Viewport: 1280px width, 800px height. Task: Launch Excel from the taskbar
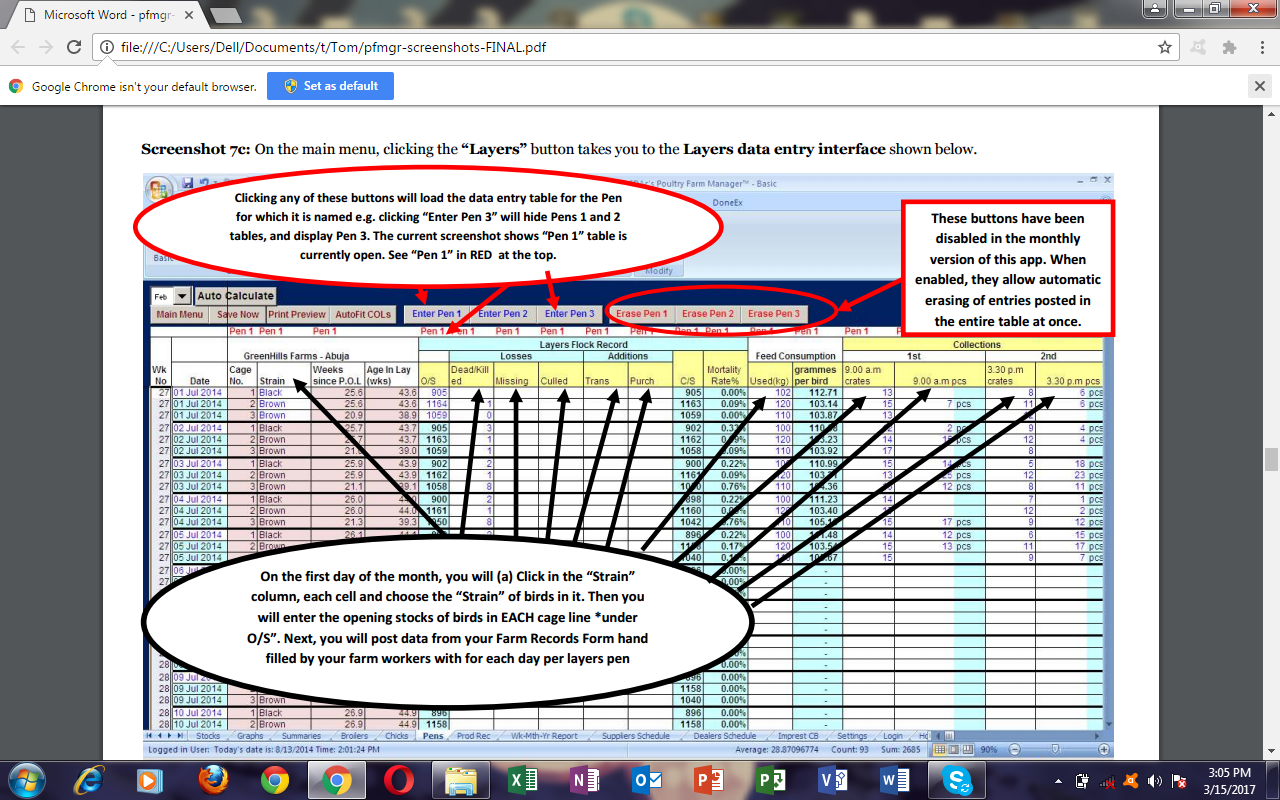click(x=522, y=780)
